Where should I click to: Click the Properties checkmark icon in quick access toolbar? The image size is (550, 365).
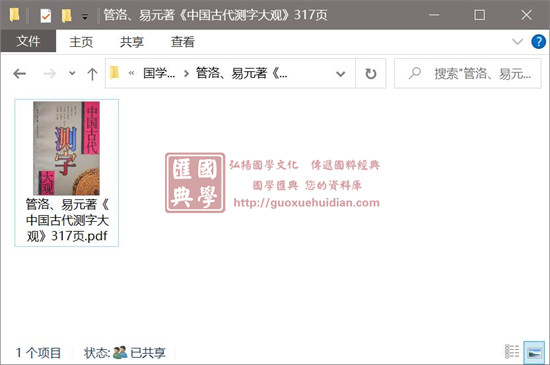pyautogui.click(x=46, y=16)
